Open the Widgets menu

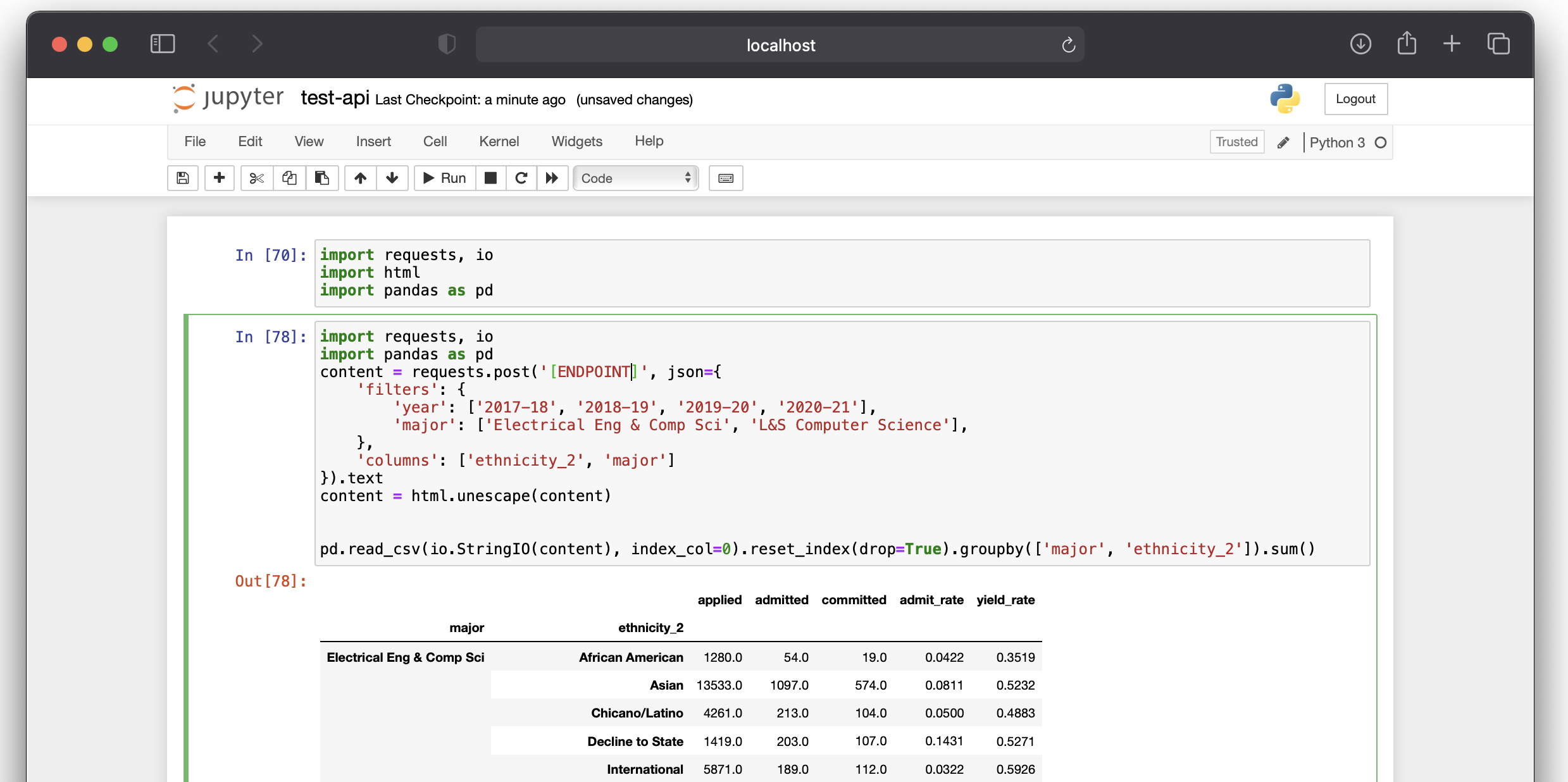(576, 141)
